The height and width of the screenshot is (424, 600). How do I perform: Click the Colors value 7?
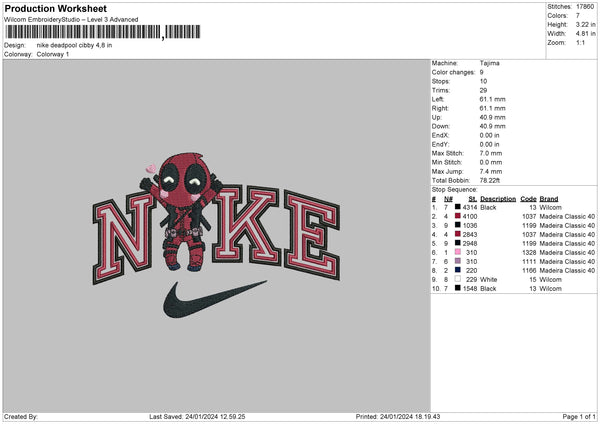[578, 16]
